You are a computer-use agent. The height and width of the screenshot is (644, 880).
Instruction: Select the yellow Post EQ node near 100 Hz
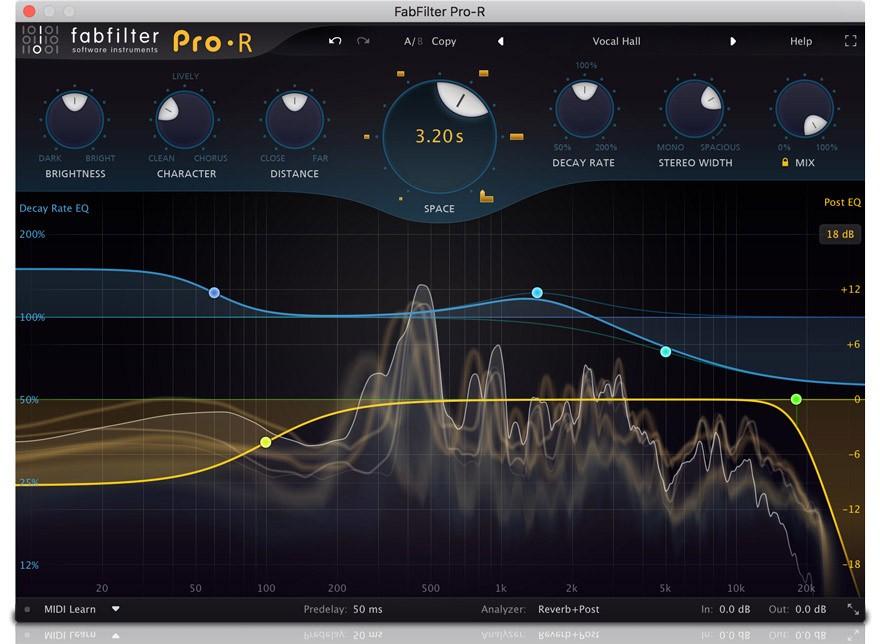(265, 442)
